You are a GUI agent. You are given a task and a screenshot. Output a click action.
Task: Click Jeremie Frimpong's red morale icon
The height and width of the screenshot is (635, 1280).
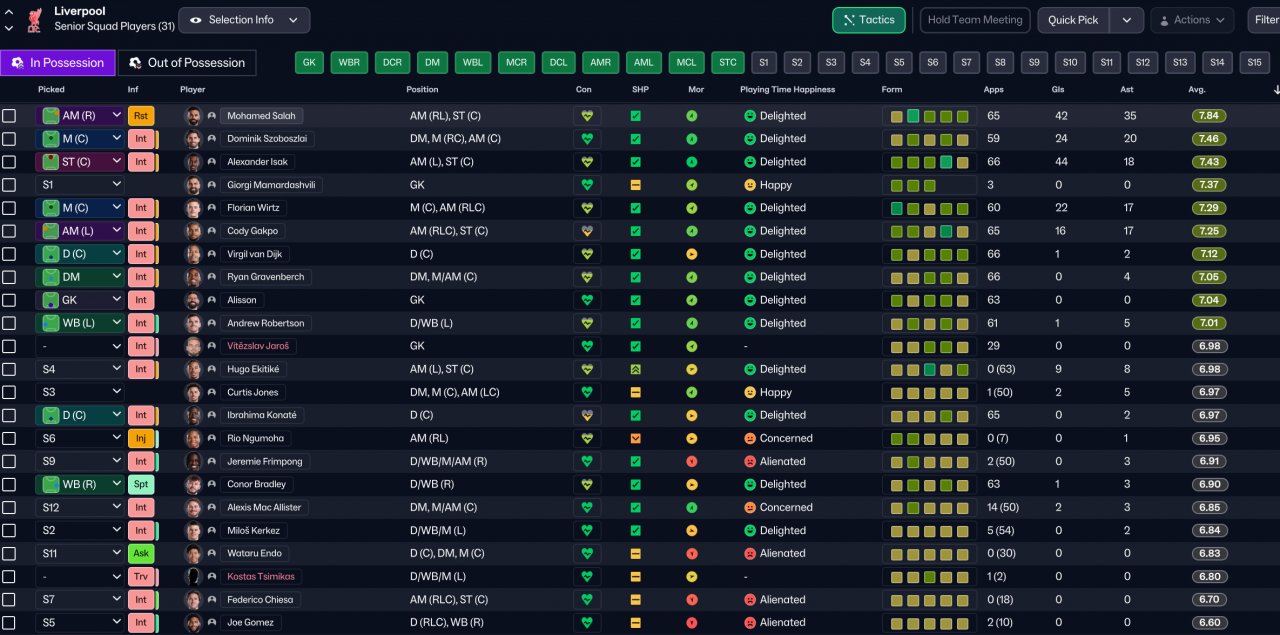[x=692, y=461]
